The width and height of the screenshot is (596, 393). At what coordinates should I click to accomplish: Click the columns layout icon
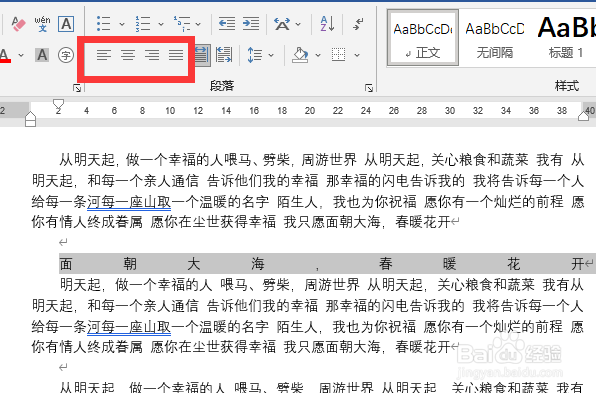[x=224, y=55]
